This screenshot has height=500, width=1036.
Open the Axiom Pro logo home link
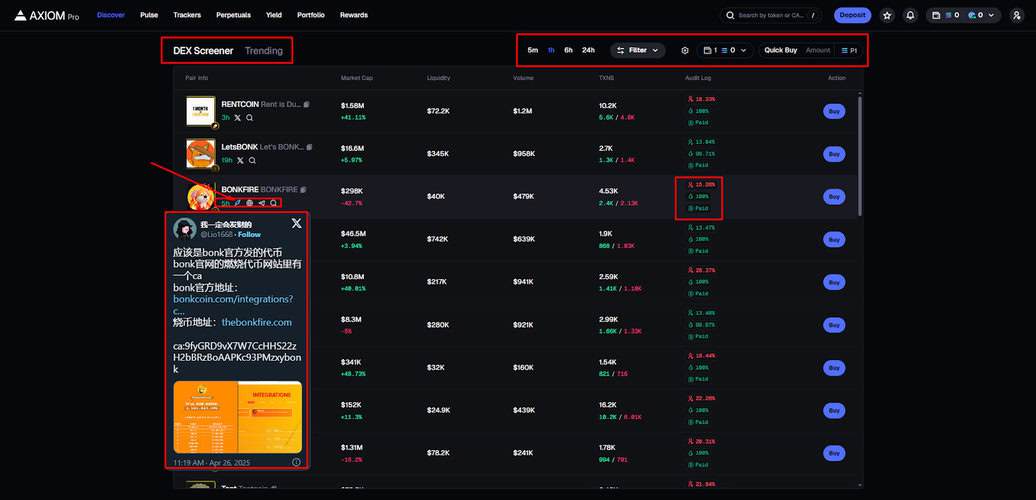pyautogui.click(x=47, y=15)
